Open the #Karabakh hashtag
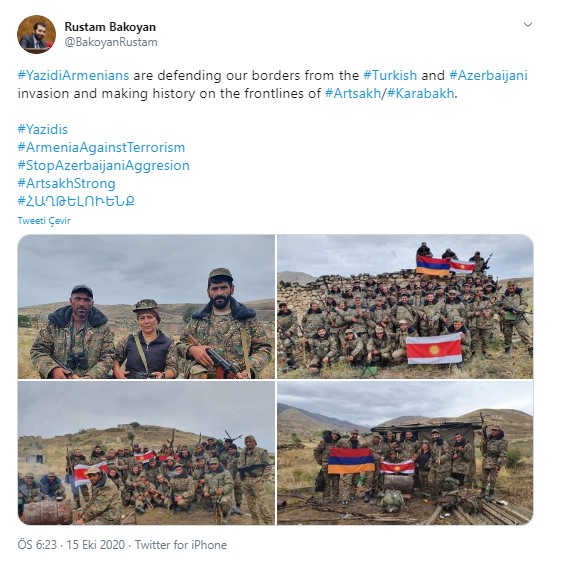Viewport: 563px width, 562px height. 420,94
